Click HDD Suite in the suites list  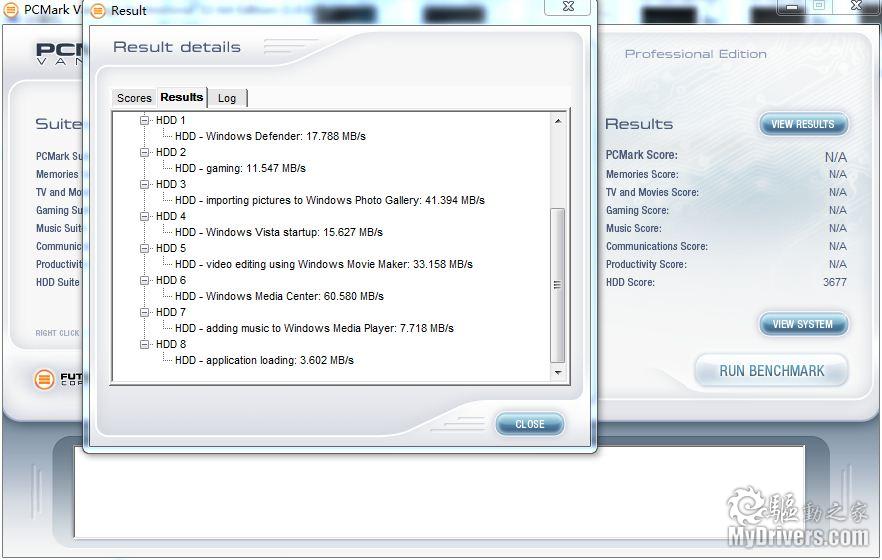point(58,282)
